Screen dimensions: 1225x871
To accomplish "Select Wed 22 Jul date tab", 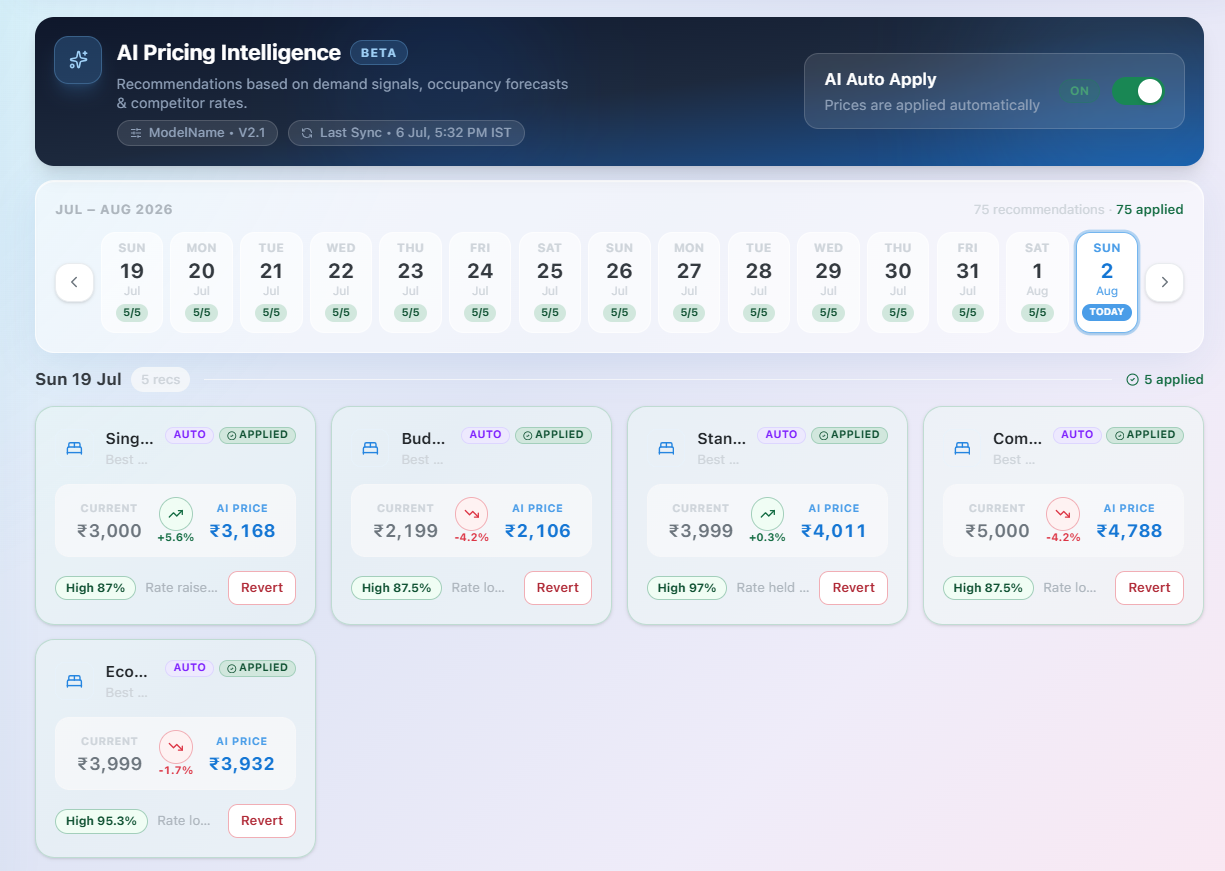I will click(x=341, y=283).
